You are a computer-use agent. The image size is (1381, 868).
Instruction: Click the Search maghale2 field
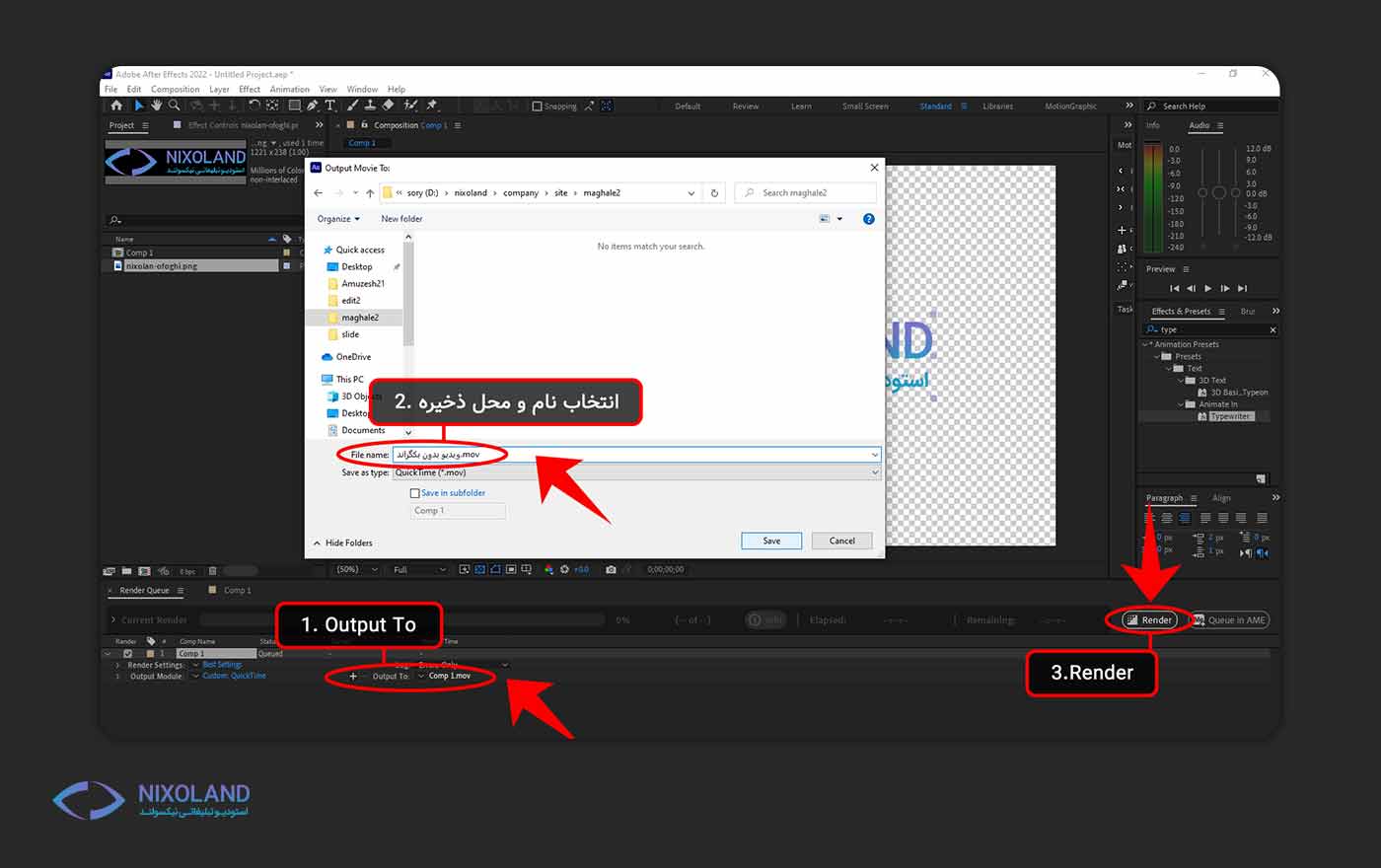805,193
